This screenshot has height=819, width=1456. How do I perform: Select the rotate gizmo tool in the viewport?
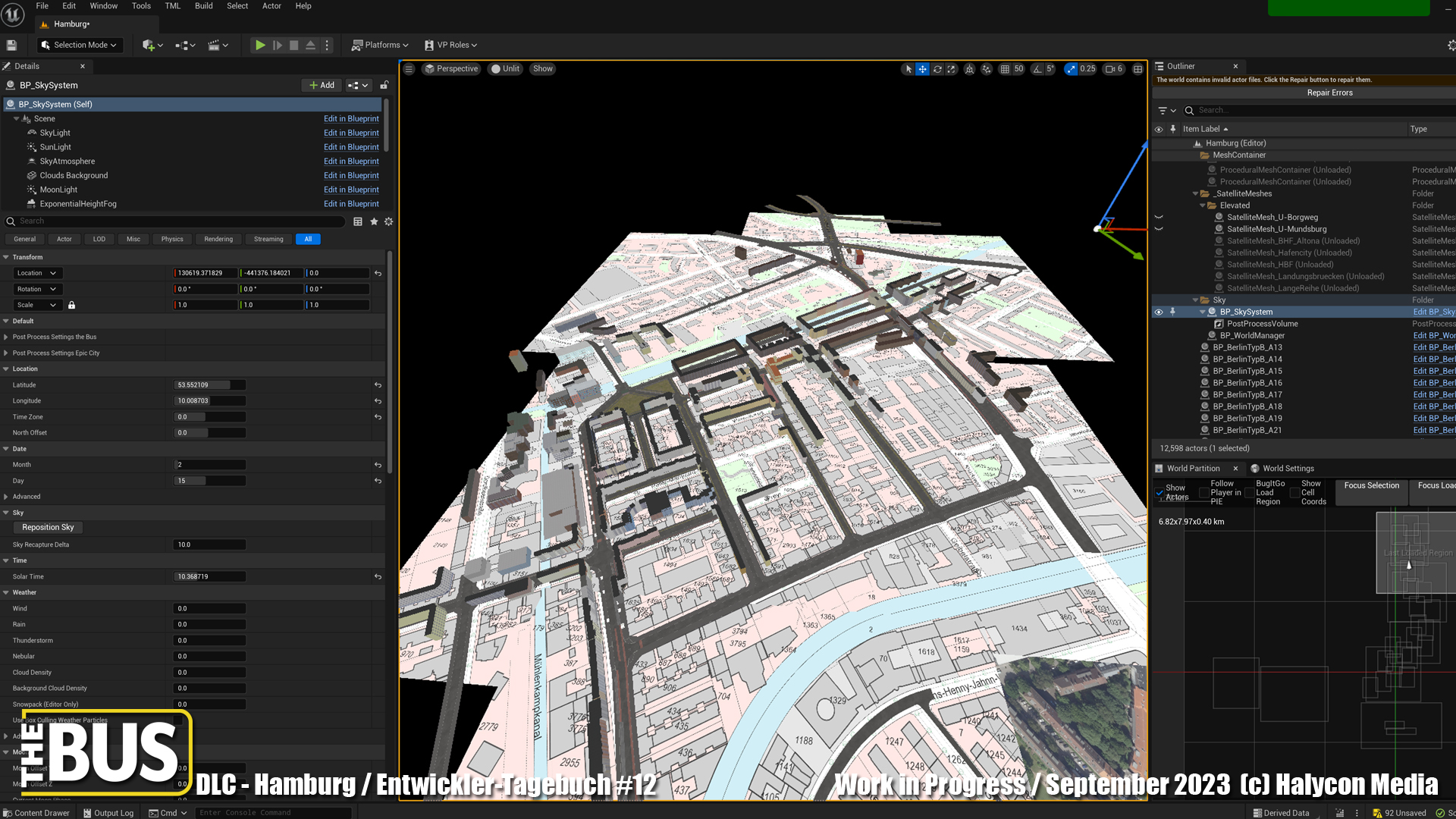[x=937, y=69]
